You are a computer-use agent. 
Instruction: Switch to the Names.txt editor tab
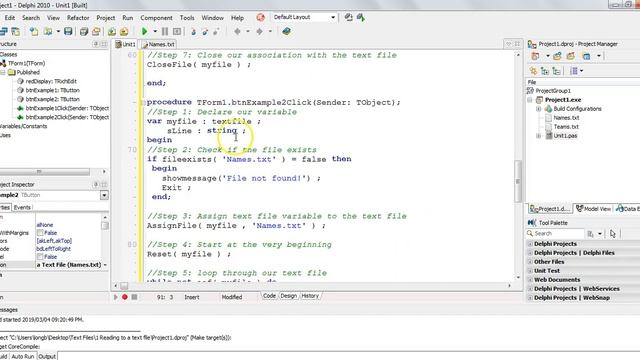pyautogui.click(x=158, y=44)
